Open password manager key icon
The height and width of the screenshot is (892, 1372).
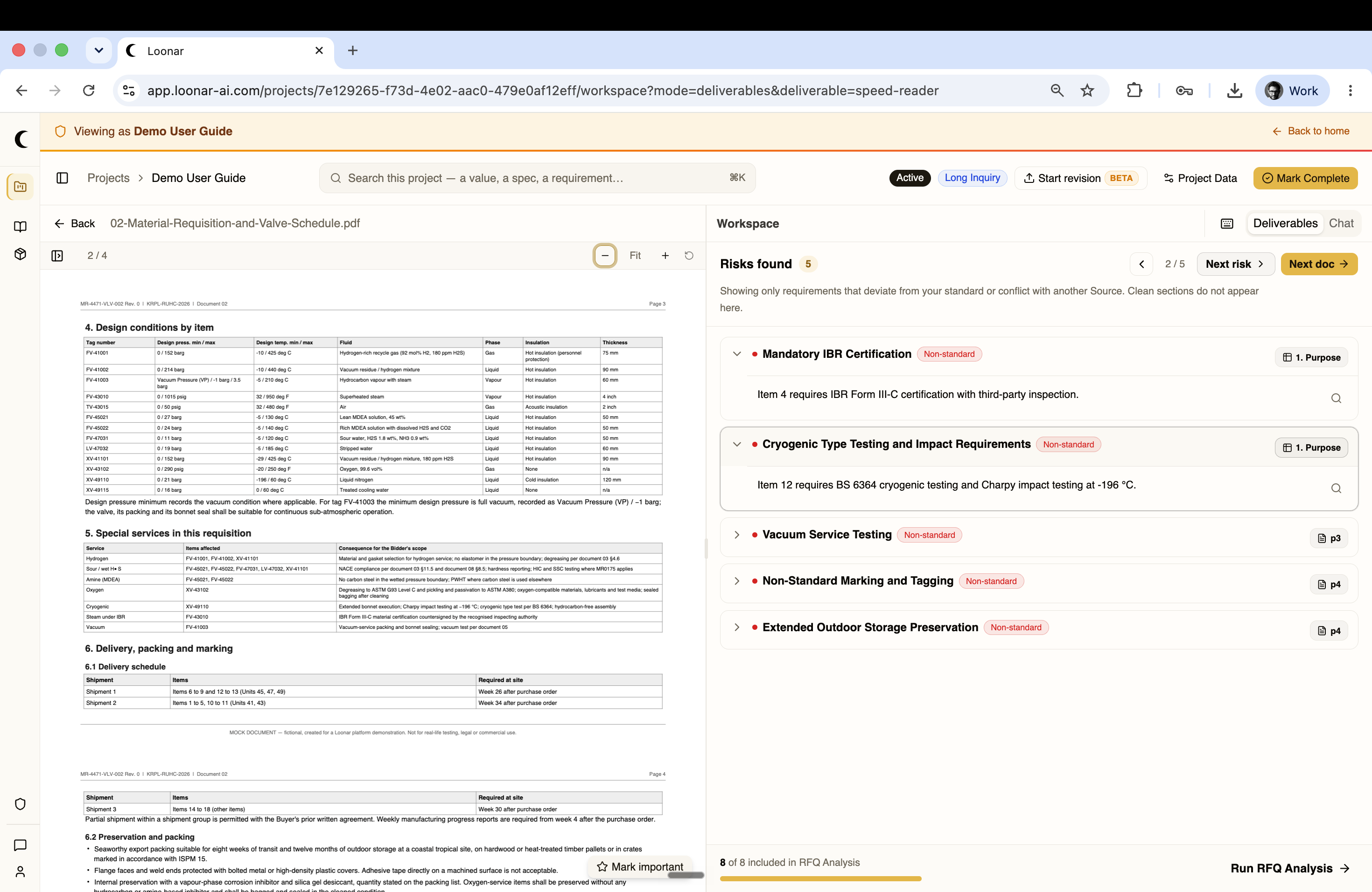[x=1184, y=91]
